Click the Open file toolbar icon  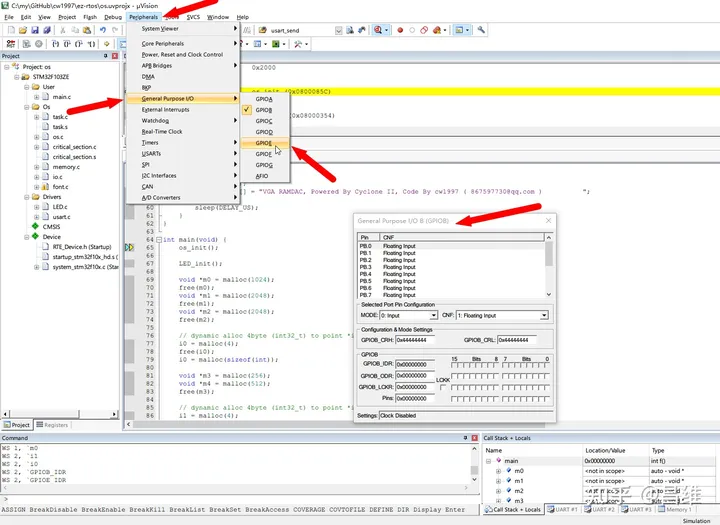(23, 30)
